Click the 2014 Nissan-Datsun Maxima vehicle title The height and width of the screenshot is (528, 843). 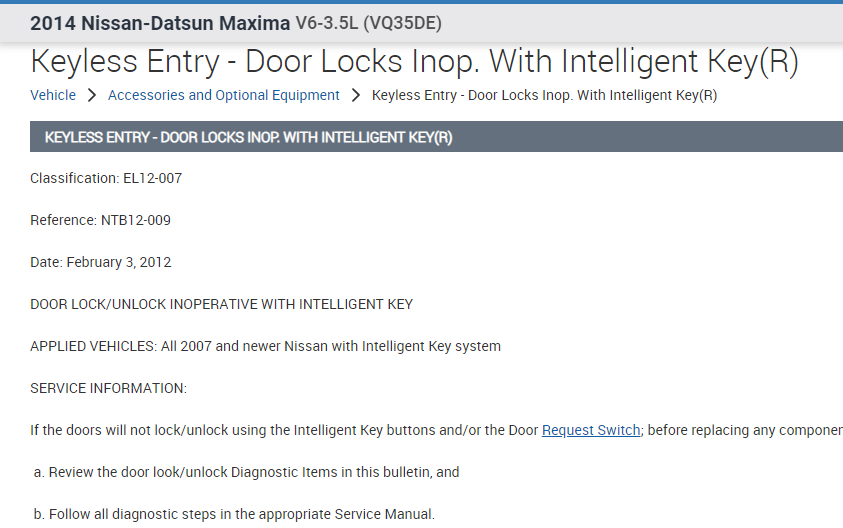160,22
